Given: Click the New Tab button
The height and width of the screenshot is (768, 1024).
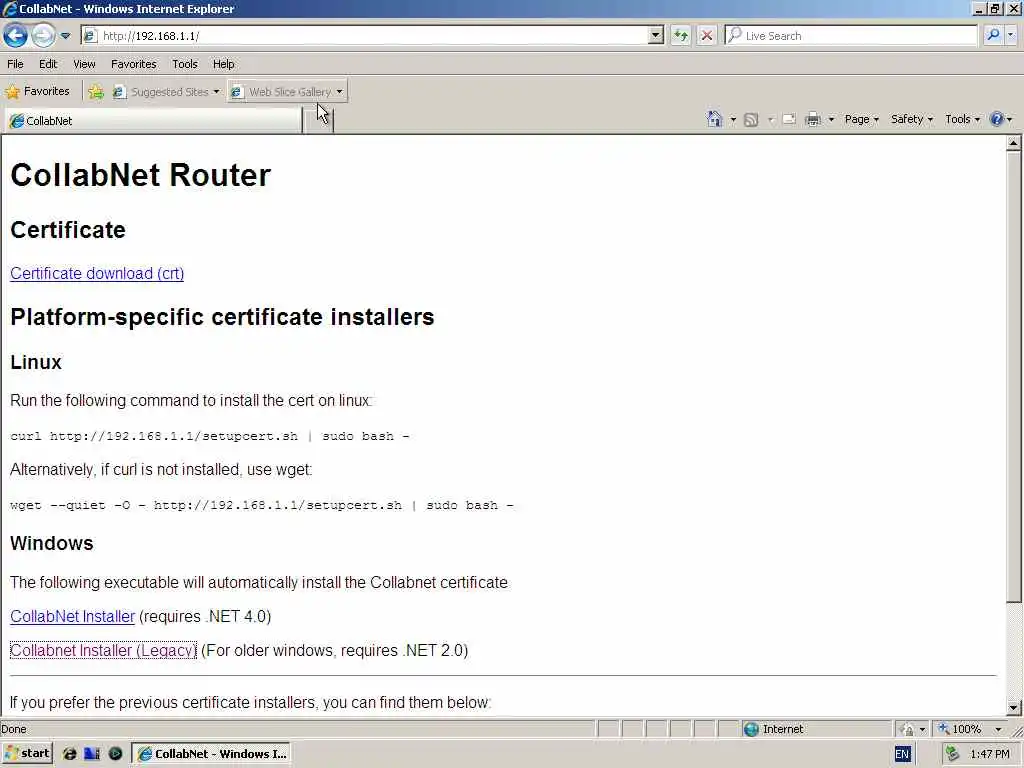Looking at the screenshot, I should 319,121.
